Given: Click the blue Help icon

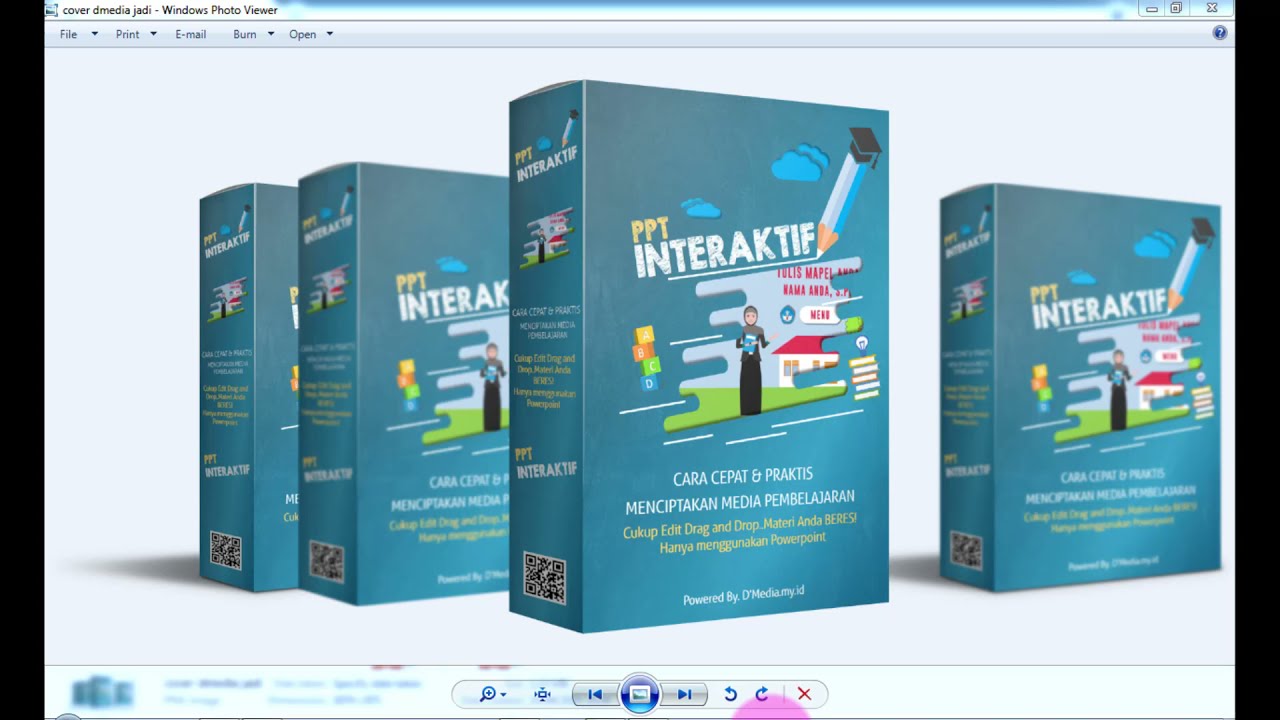Looking at the screenshot, I should point(1220,33).
